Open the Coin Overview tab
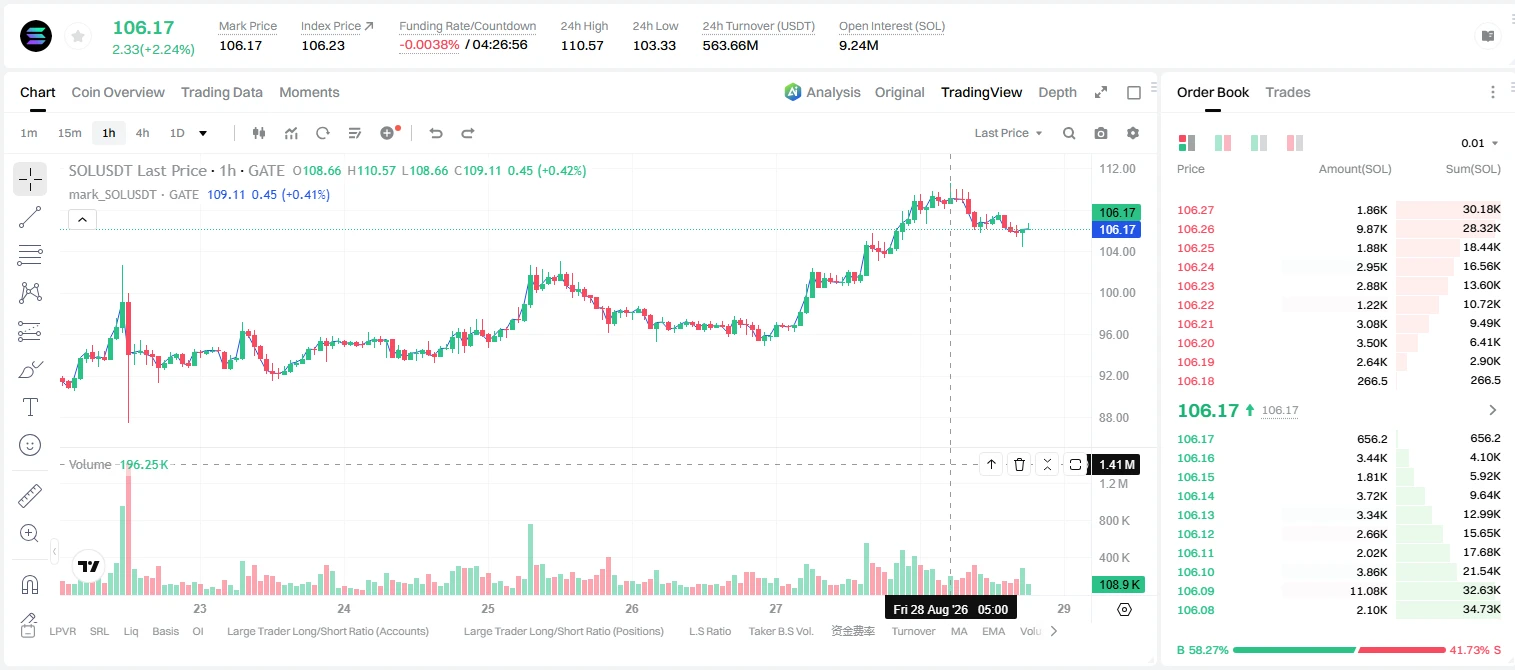The height and width of the screenshot is (670, 1515). [118, 92]
